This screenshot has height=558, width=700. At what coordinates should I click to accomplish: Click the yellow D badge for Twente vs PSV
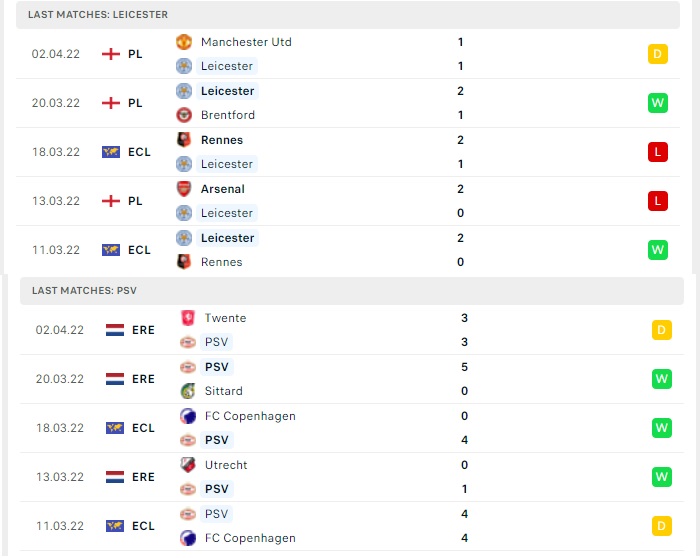[662, 330]
